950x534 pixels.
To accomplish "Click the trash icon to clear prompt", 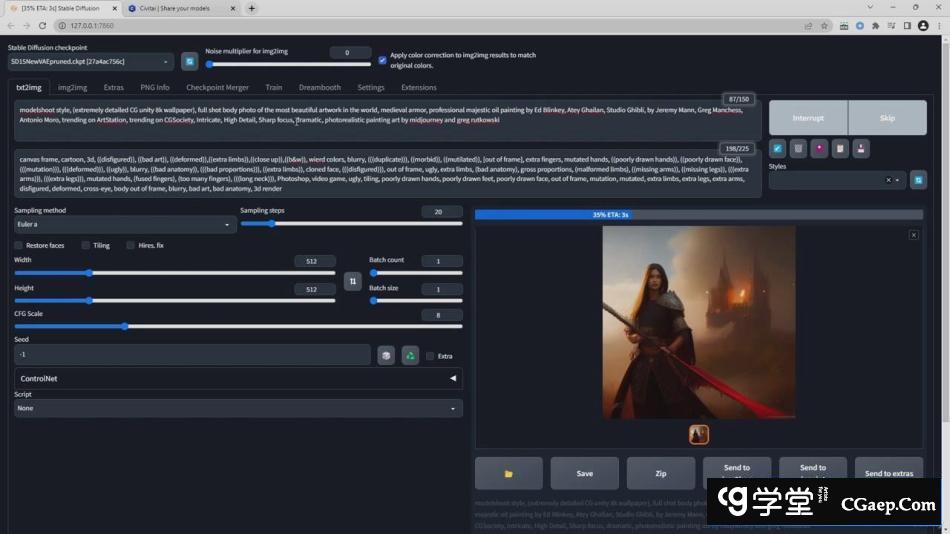I will pos(798,148).
